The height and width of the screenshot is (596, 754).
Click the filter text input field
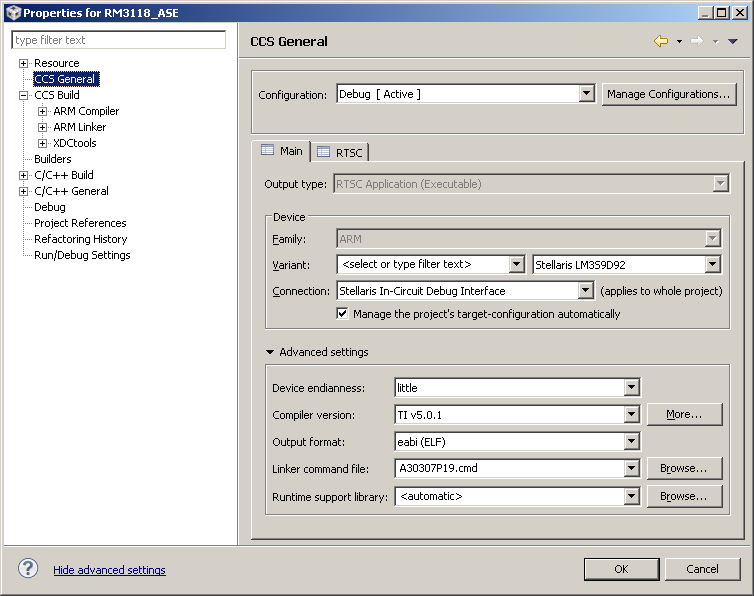point(118,40)
